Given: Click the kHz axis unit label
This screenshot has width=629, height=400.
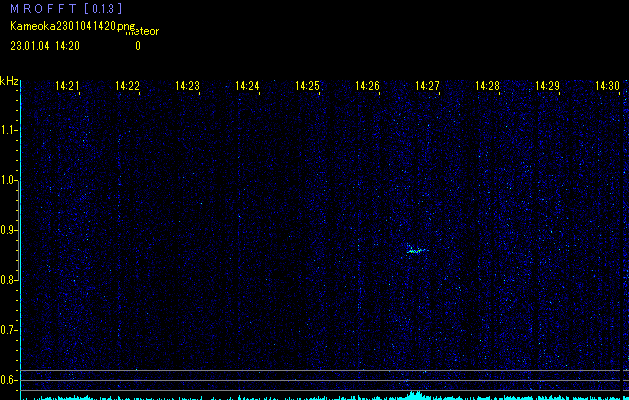Looking at the screenshot, I should [x=9, y=81].
